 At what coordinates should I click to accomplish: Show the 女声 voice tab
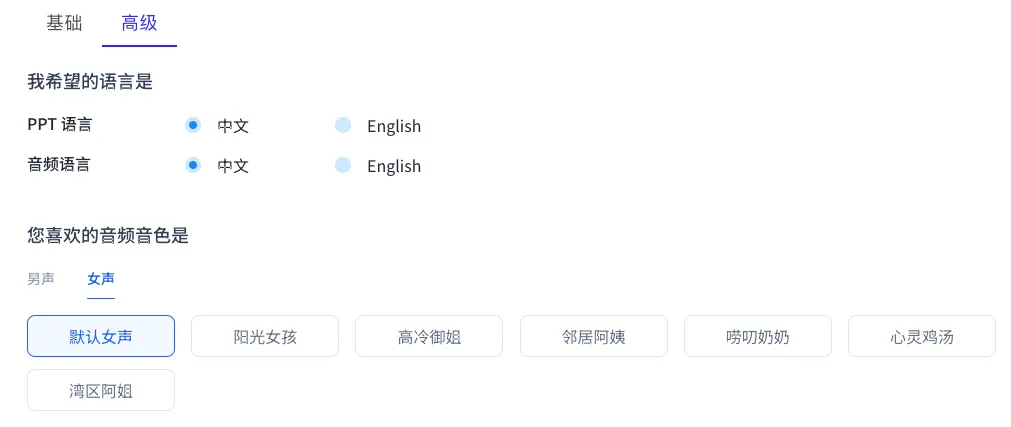[101, 279]
